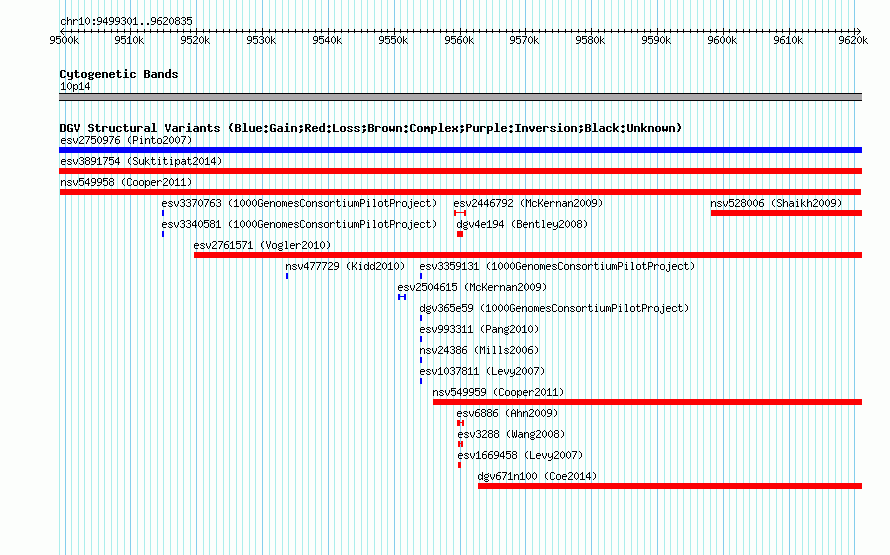890x555 pixels.
Task: Select the red esv3891754 loss bar
Action: coord(460,171)
